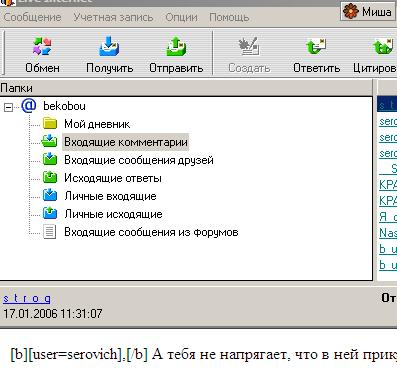Image resolution: width=397 pixels, height=370 pixels.
Task: Click the Миша user button
Action: click(x=368, y=11)
